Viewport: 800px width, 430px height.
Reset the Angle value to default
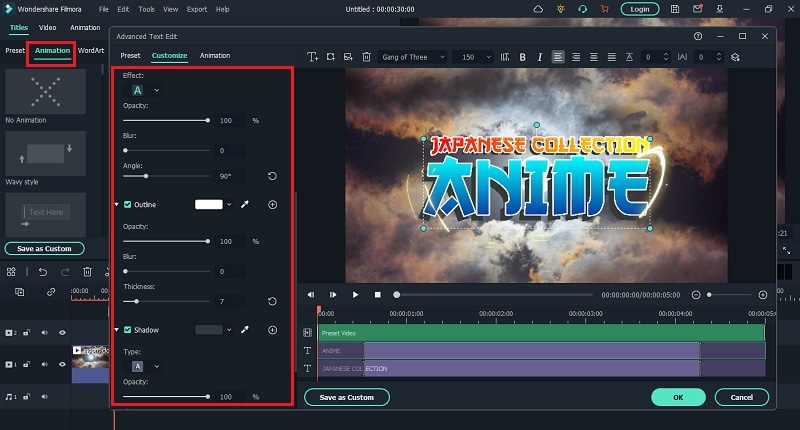coord(272,176)
